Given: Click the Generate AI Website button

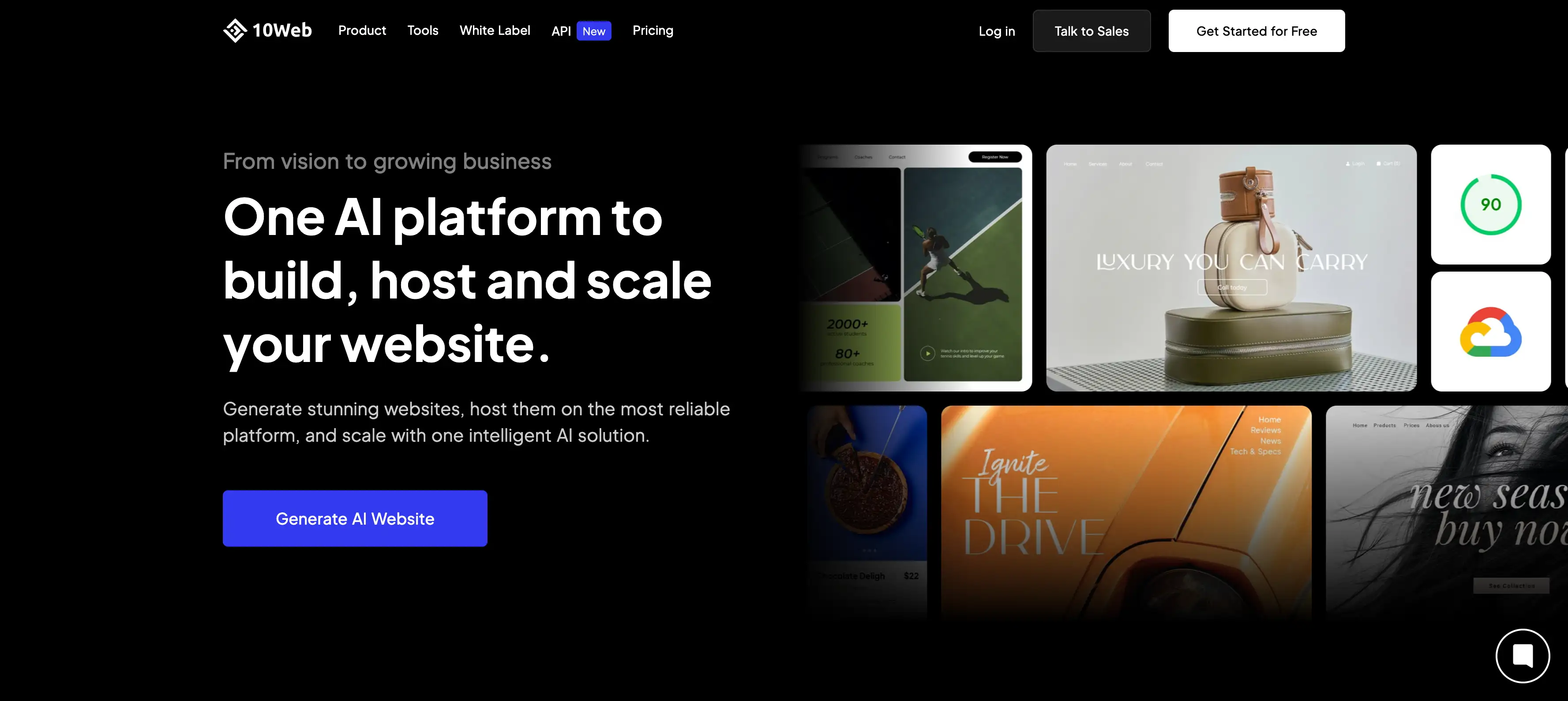Looking at the screenshot, I should [x=355, y=518].
